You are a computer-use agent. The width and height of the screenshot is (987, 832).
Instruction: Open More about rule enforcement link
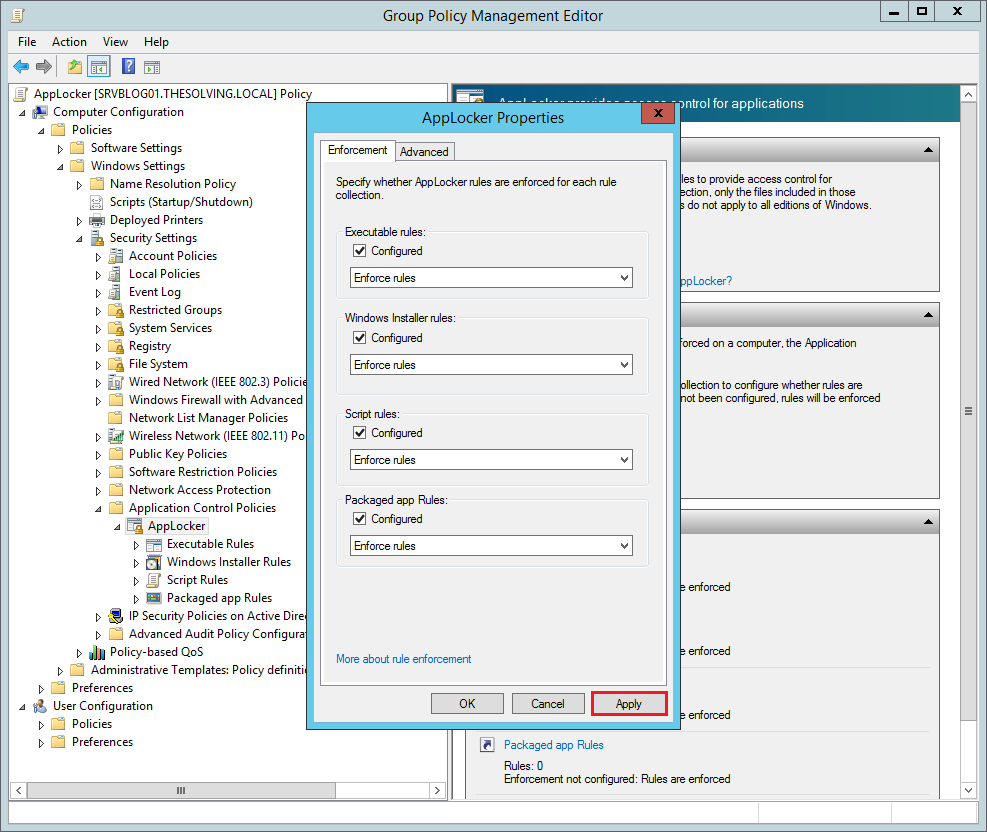click(x=403, y=659)
